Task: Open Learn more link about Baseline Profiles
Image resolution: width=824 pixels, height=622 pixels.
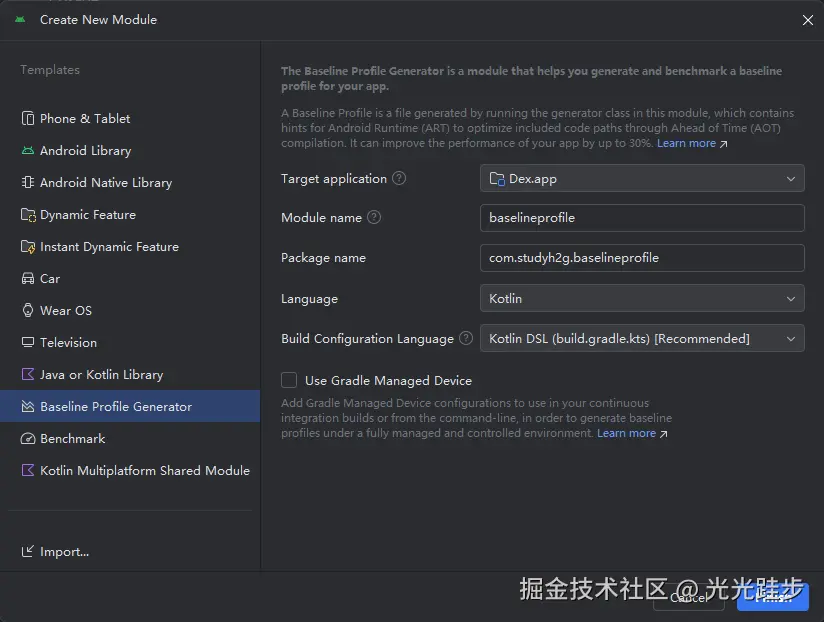Action: 686,143
